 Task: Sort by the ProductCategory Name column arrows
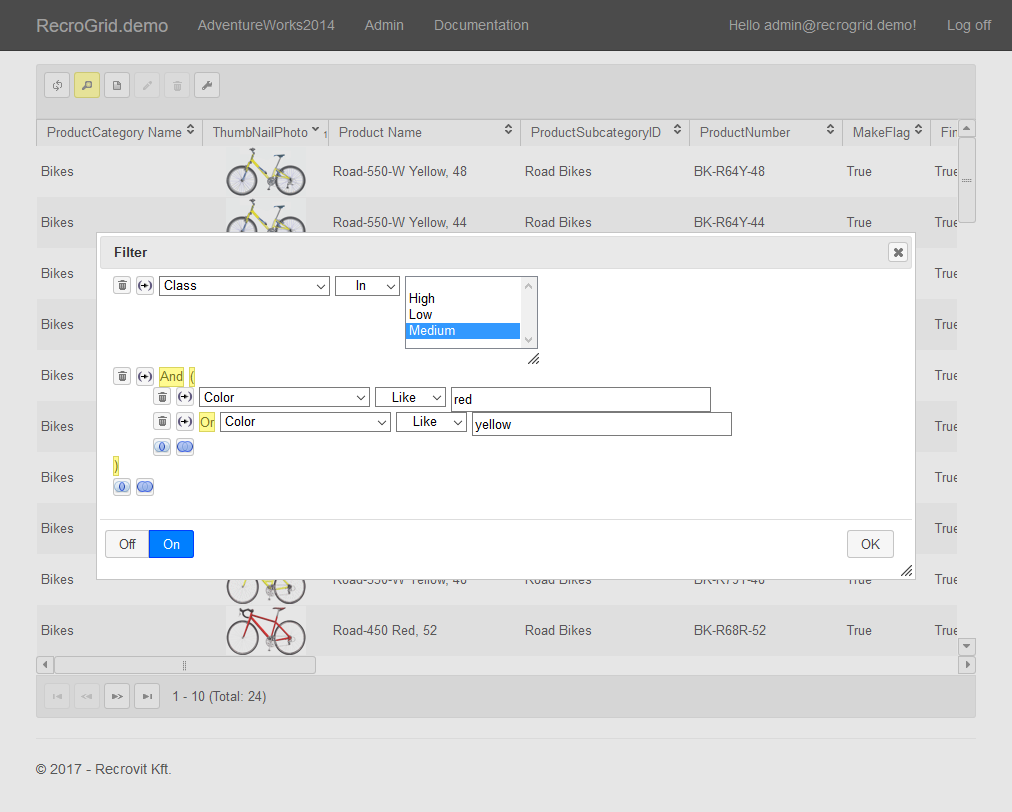click(190, 130)
